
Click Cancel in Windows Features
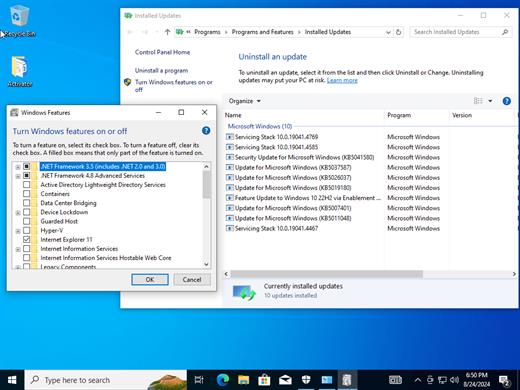coord(192,280)
